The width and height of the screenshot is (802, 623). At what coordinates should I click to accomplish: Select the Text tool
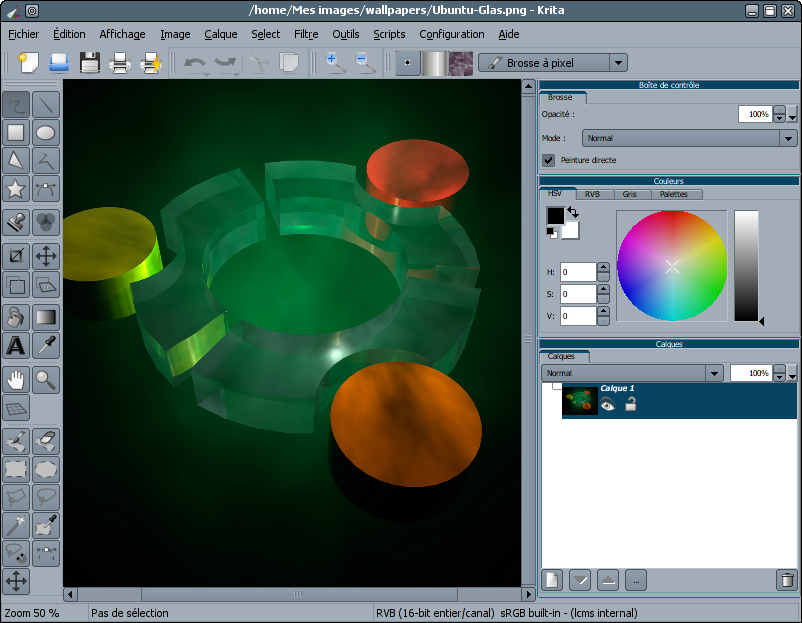(16, 346)
